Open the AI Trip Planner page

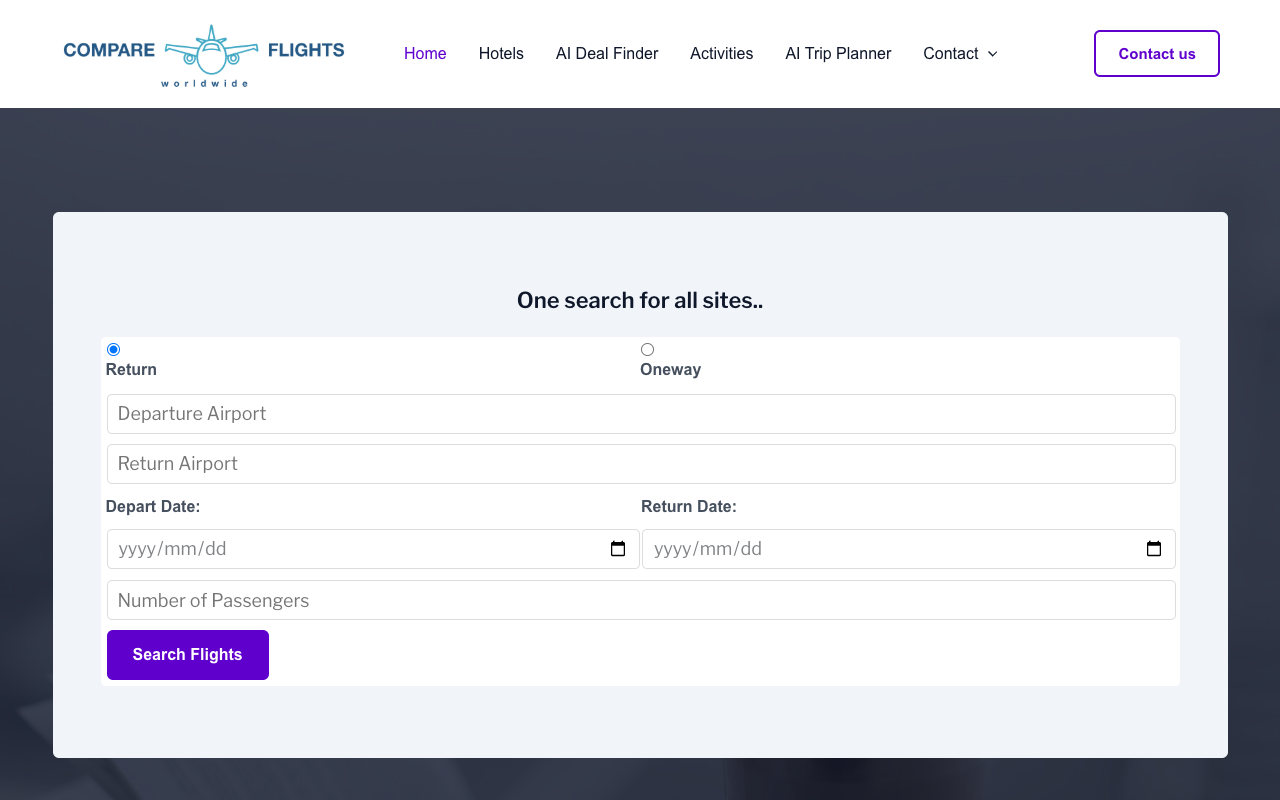[838, 54]
